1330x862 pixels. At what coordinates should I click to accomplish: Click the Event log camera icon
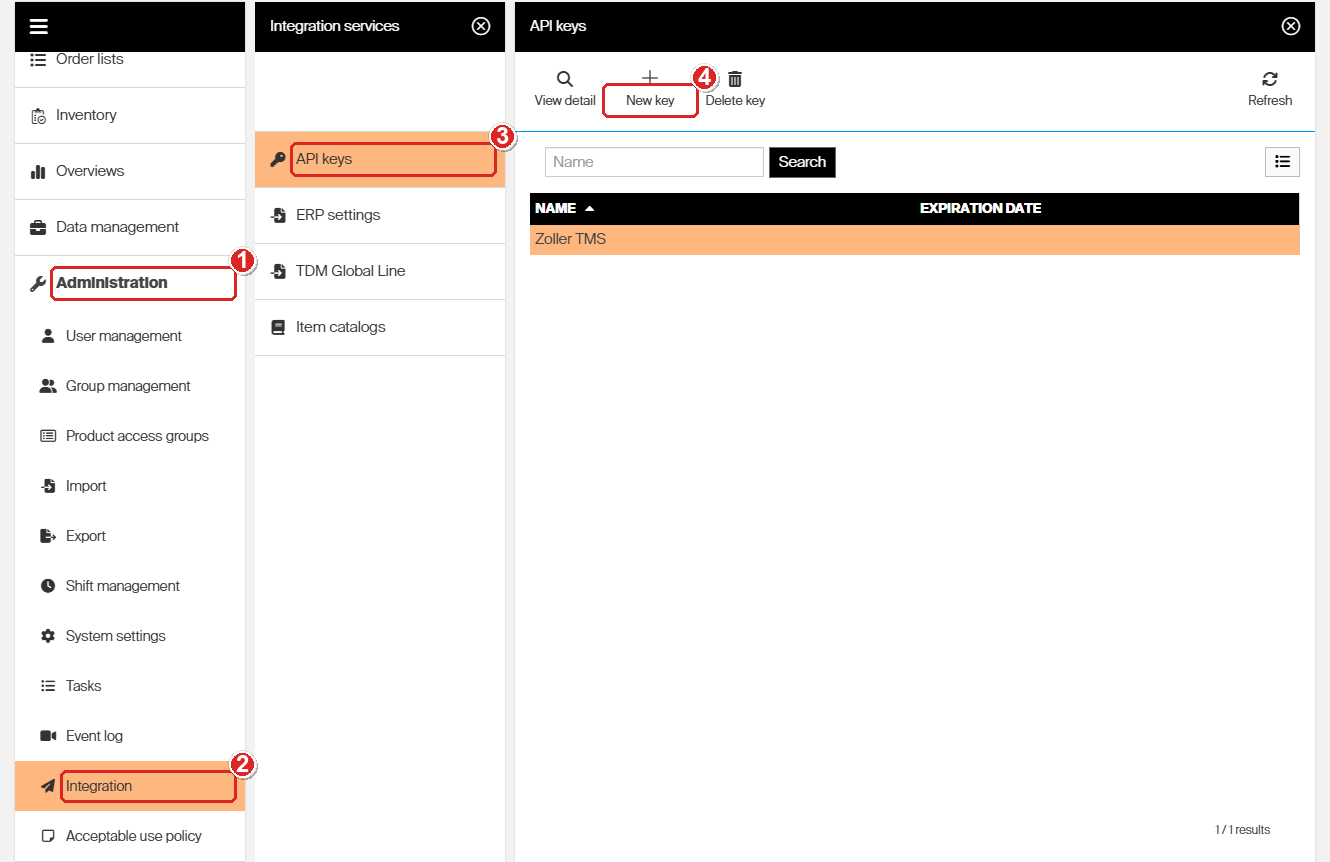pos(48,736)
